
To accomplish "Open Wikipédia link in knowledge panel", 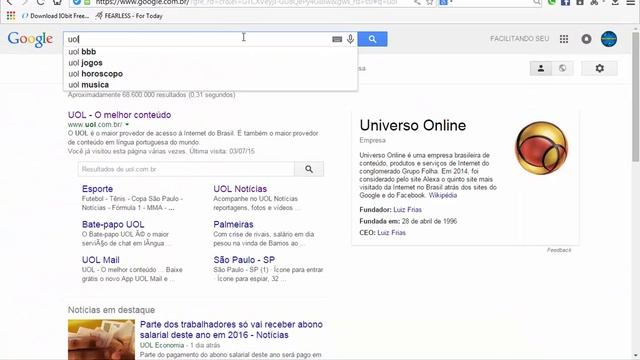I will tap(443, 196).
